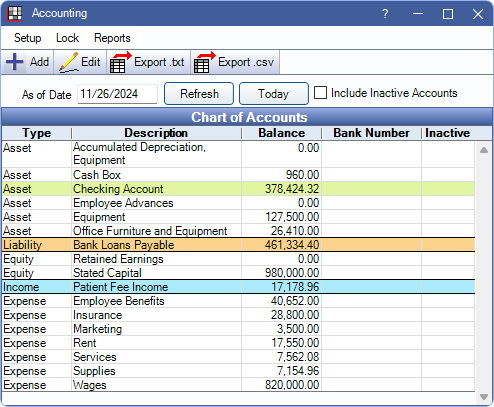Open the Reports menu
The image size is (494, 407).
pos(112,38)
